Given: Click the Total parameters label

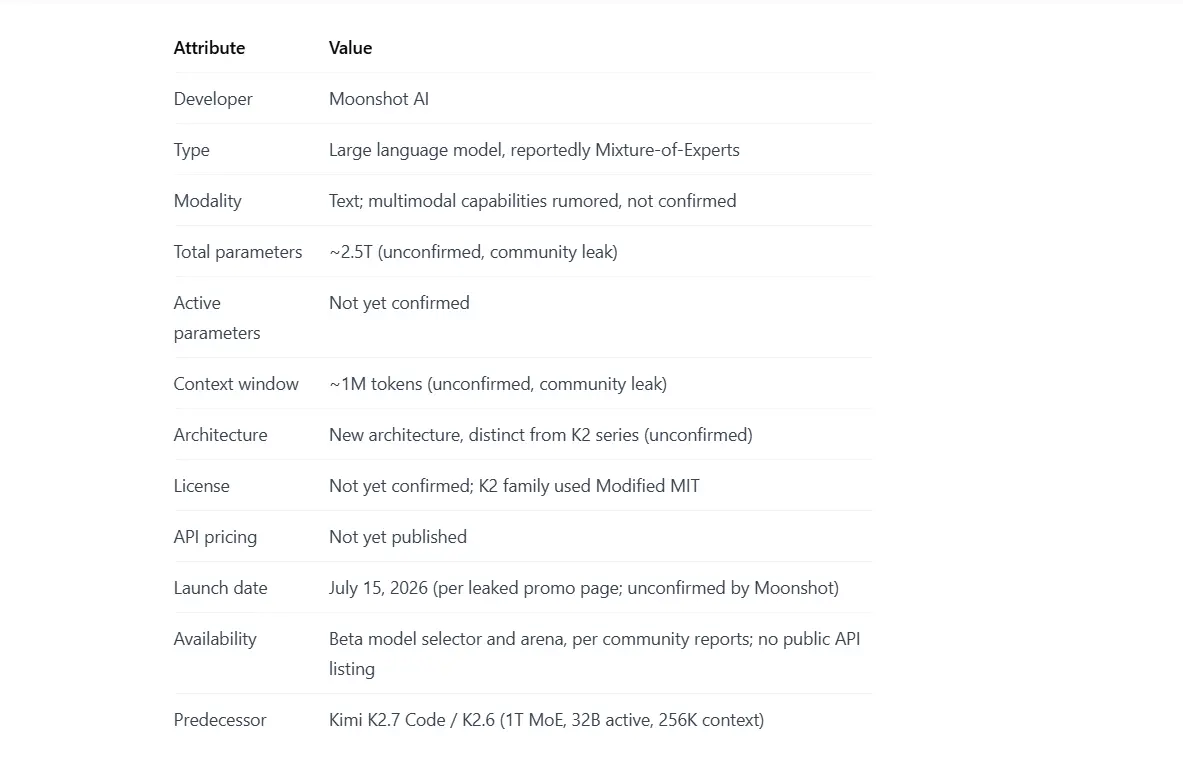Looking at the screenshot, I should pyautogui.click(x=238, y=252).
